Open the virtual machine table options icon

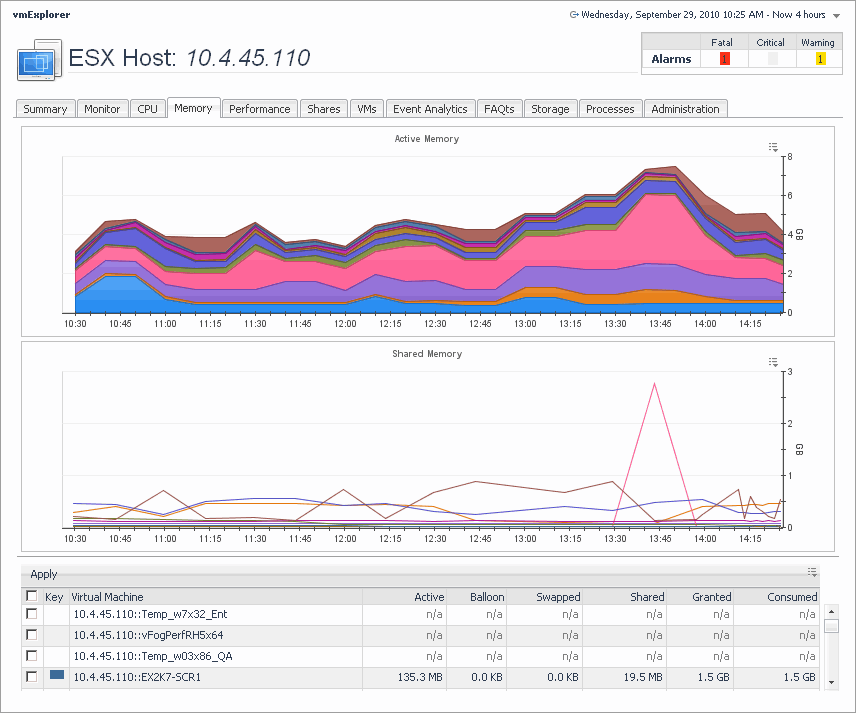click(813, 573)
